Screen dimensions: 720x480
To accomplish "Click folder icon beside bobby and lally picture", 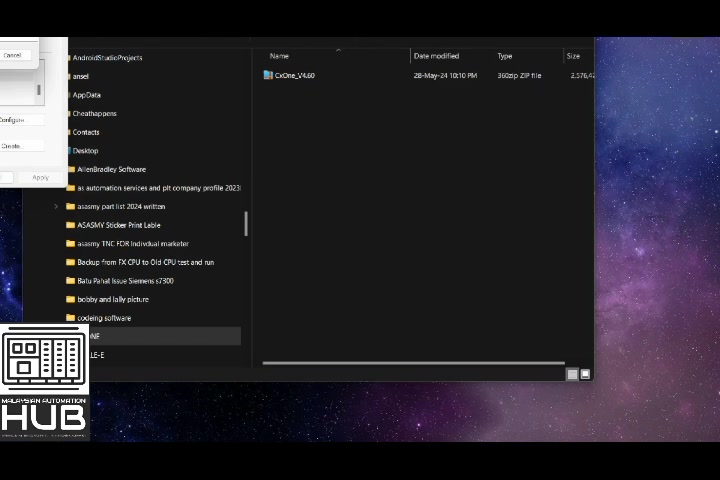I will click(70, 299).
